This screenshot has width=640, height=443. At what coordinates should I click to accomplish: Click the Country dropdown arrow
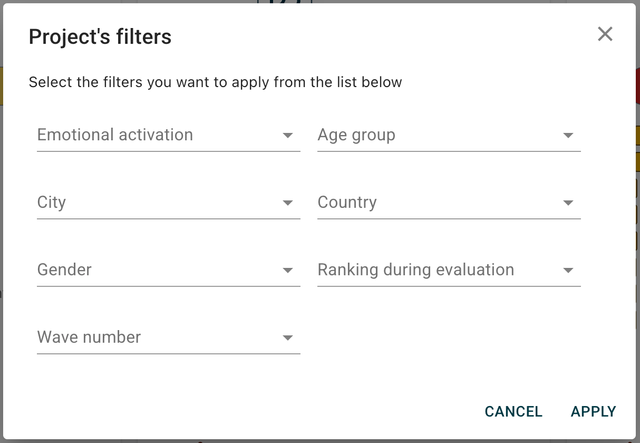click(x=568, y=203)
